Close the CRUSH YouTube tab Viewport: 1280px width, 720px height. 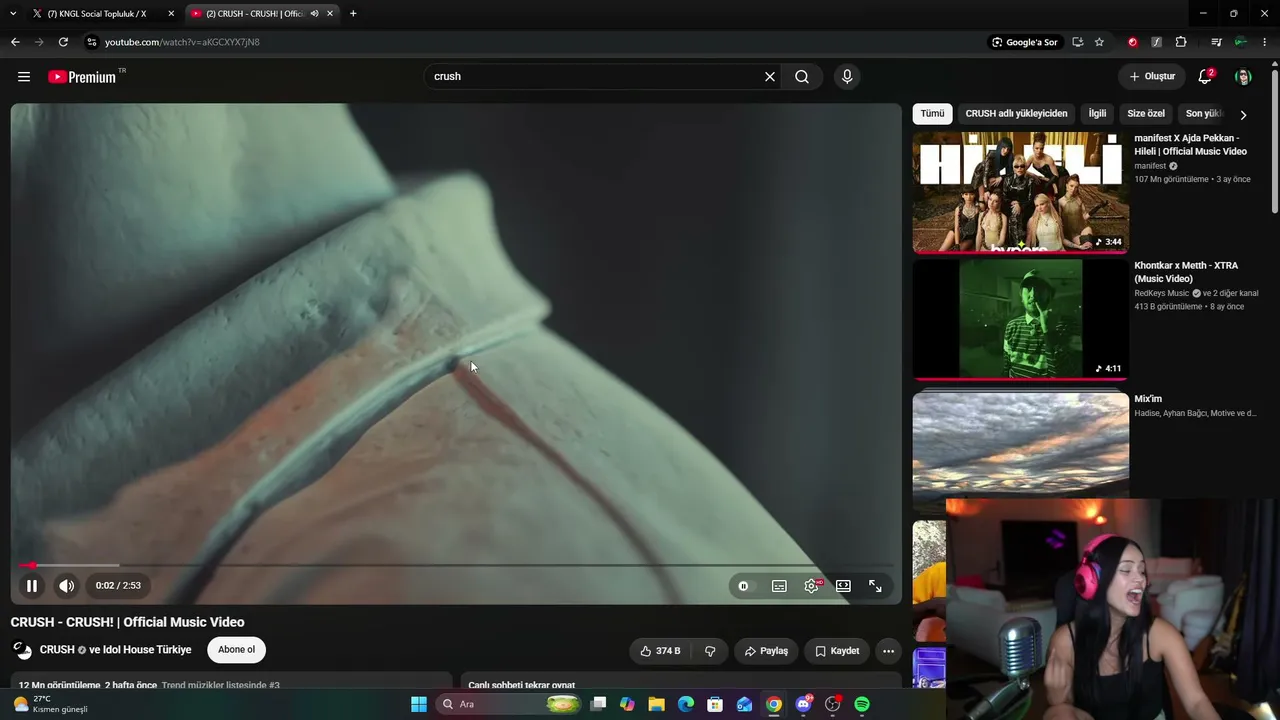[330, 14]
